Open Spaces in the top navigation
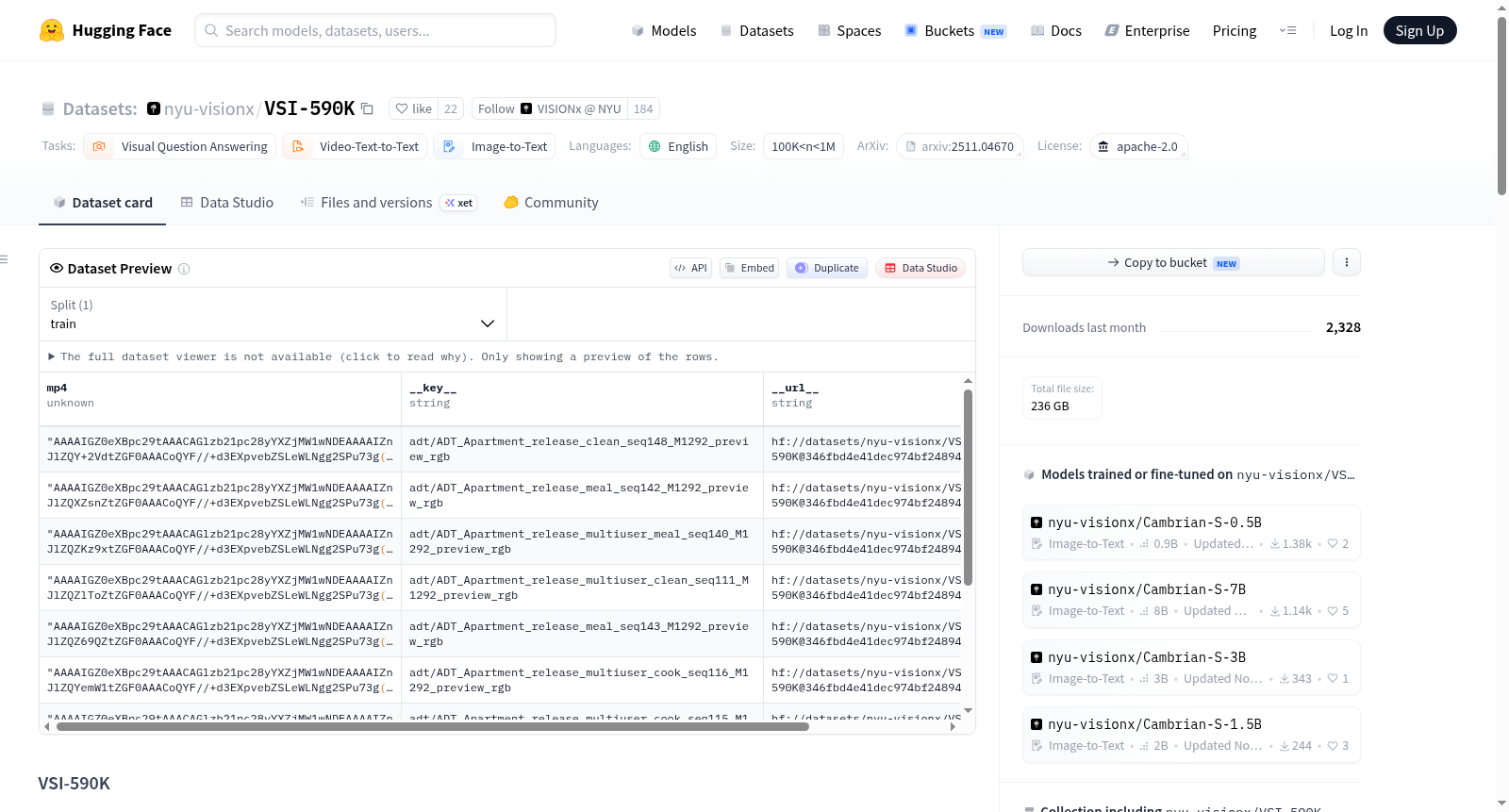The image size is (1509, 812). (850, 31)
